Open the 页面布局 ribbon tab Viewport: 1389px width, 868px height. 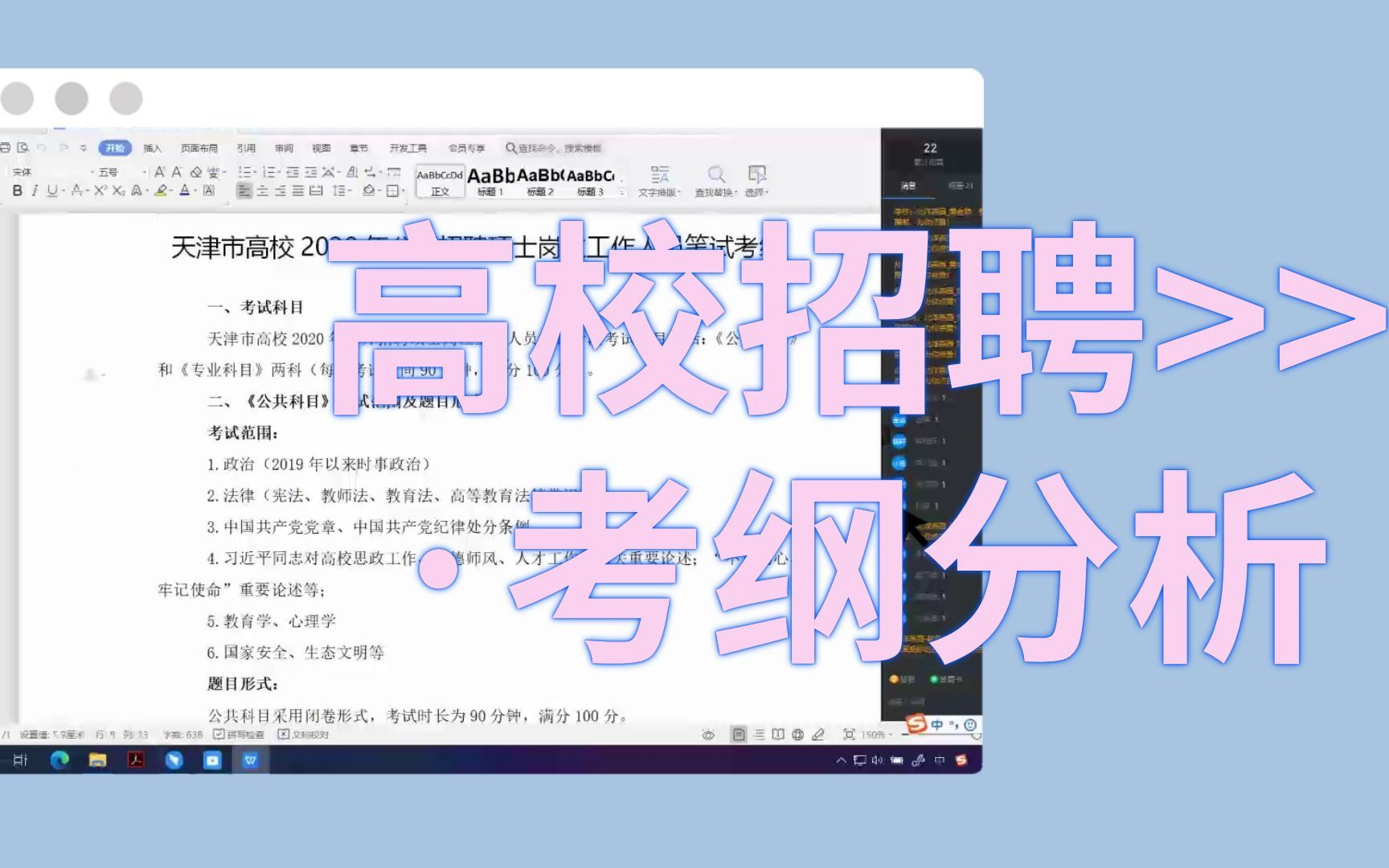pyautogui.click(x=199, y=148)
